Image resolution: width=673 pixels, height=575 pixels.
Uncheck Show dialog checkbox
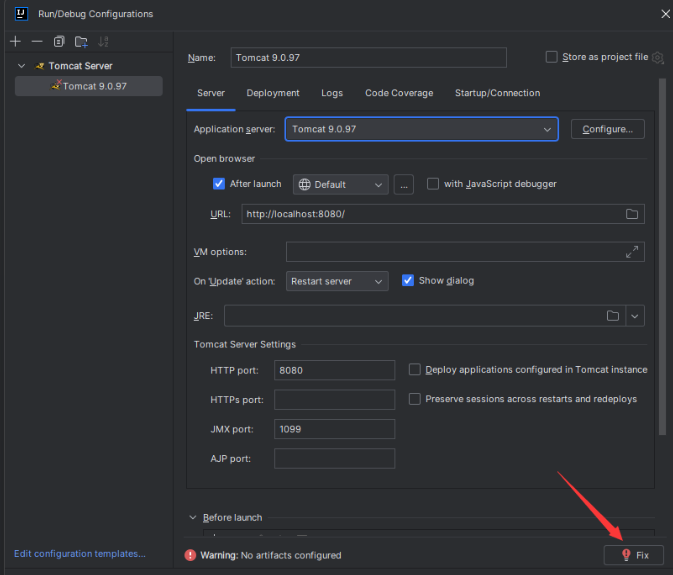[408, 281]
